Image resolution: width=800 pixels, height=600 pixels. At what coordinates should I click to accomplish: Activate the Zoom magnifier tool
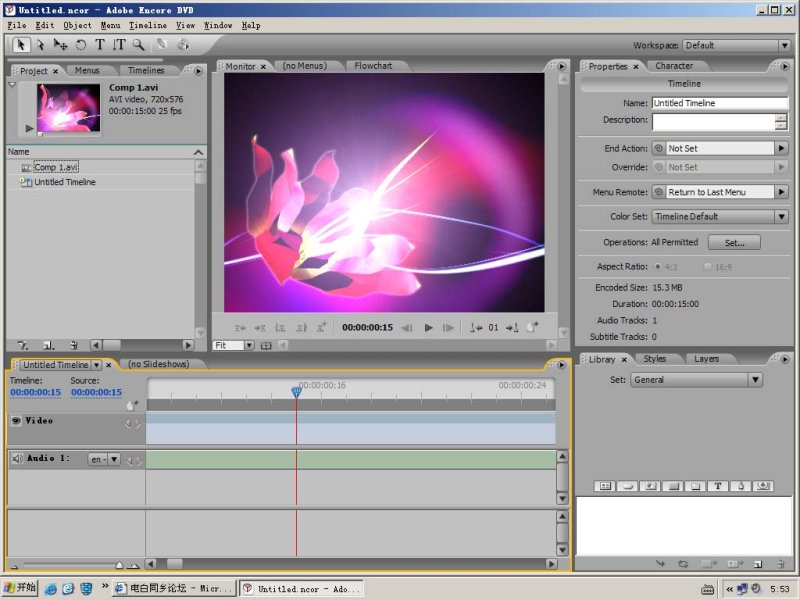coord(138,44)
